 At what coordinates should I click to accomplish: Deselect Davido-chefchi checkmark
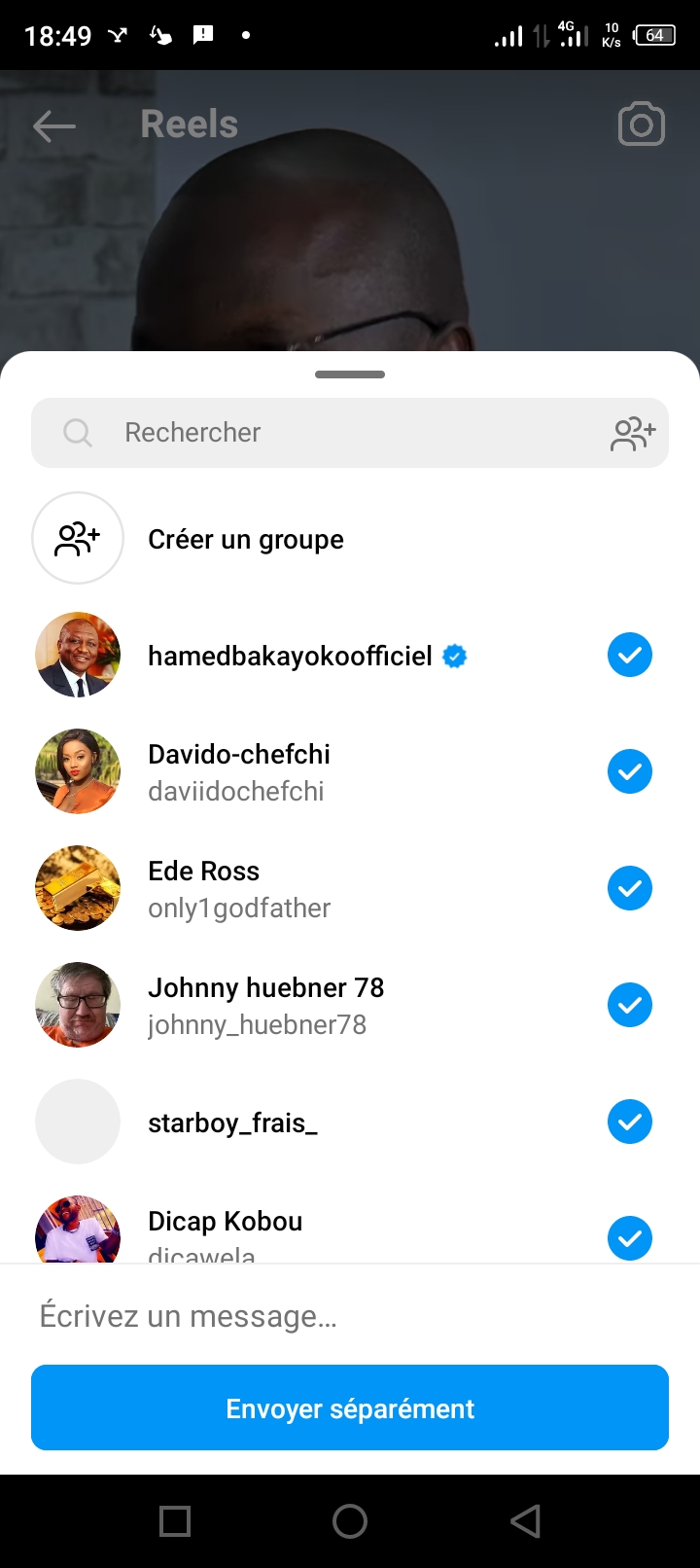pyautogui.click(x=629, y=771)
